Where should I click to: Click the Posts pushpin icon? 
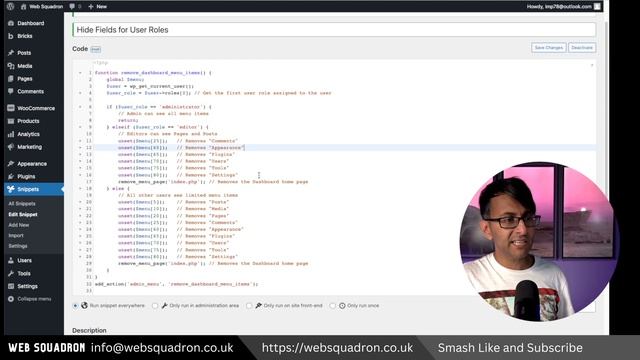11,53
